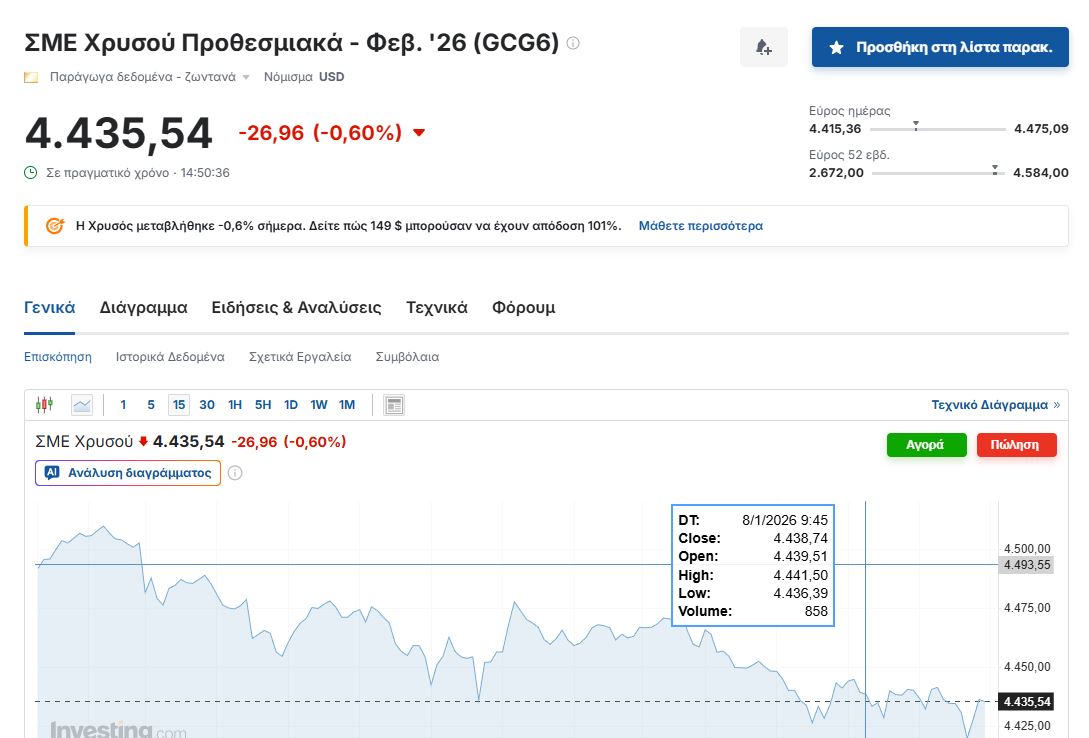
Task: Select the 30 minute chart interval
Action: point(207,405)
